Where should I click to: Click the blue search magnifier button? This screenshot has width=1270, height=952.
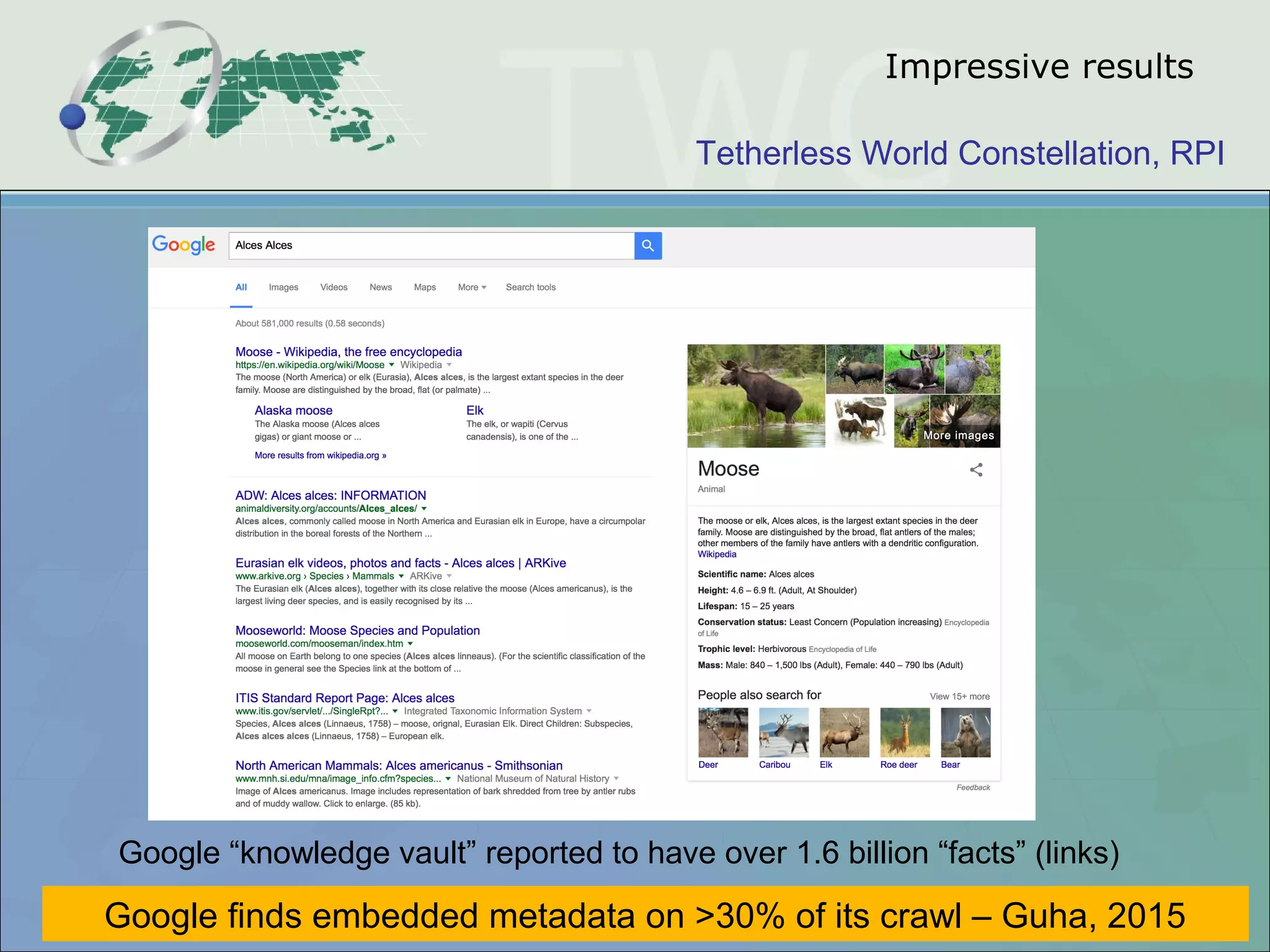[x=647, y=245]
